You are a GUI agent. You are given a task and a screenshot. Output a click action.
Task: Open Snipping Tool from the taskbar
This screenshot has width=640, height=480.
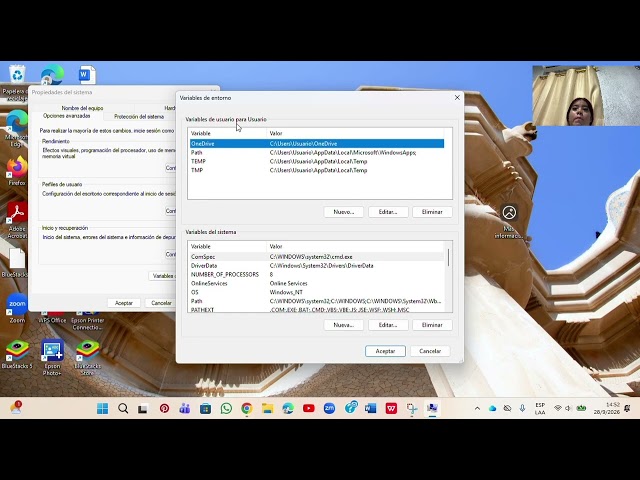[412, 408]
